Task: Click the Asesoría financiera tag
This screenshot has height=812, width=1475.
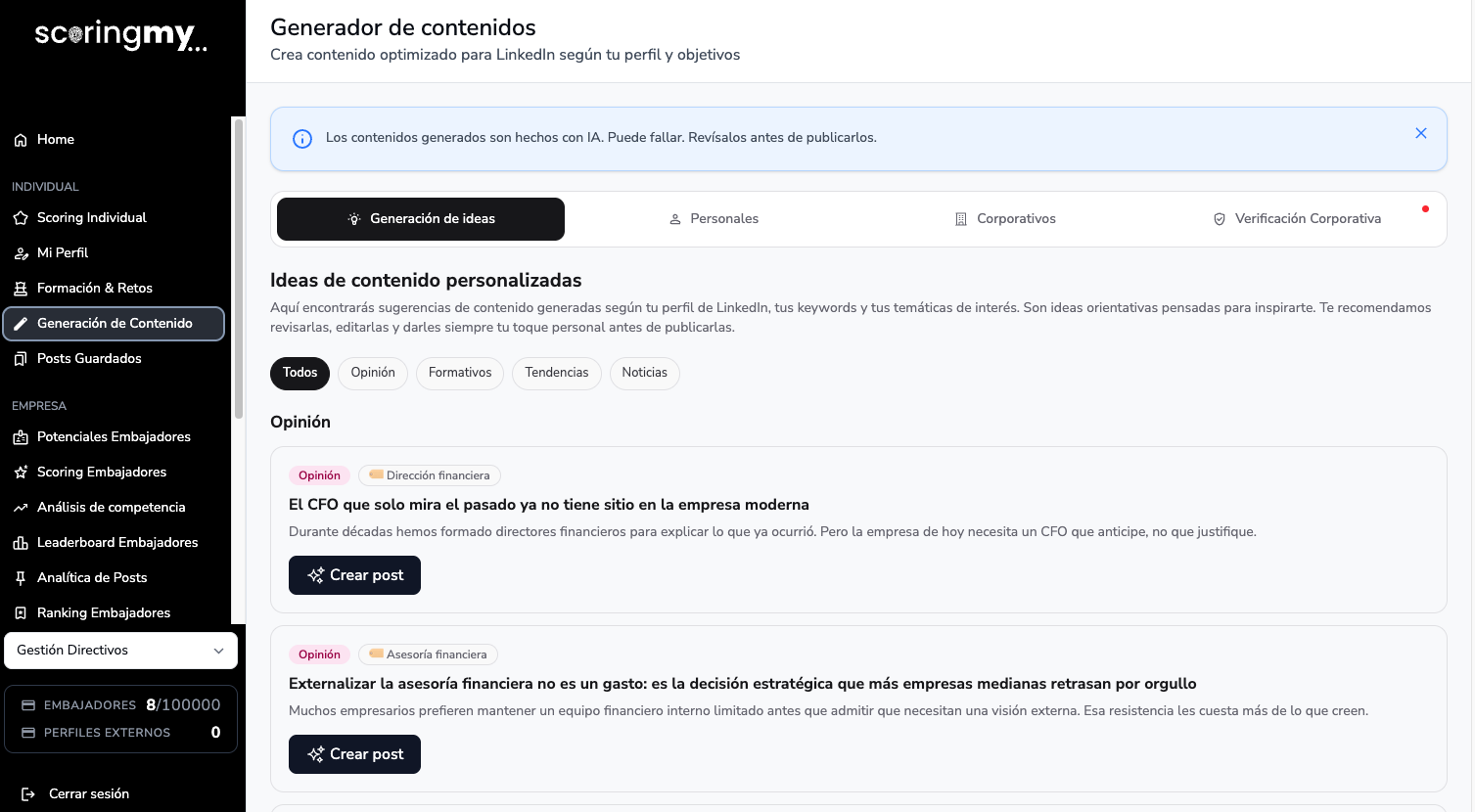Action: coord(428,654)
